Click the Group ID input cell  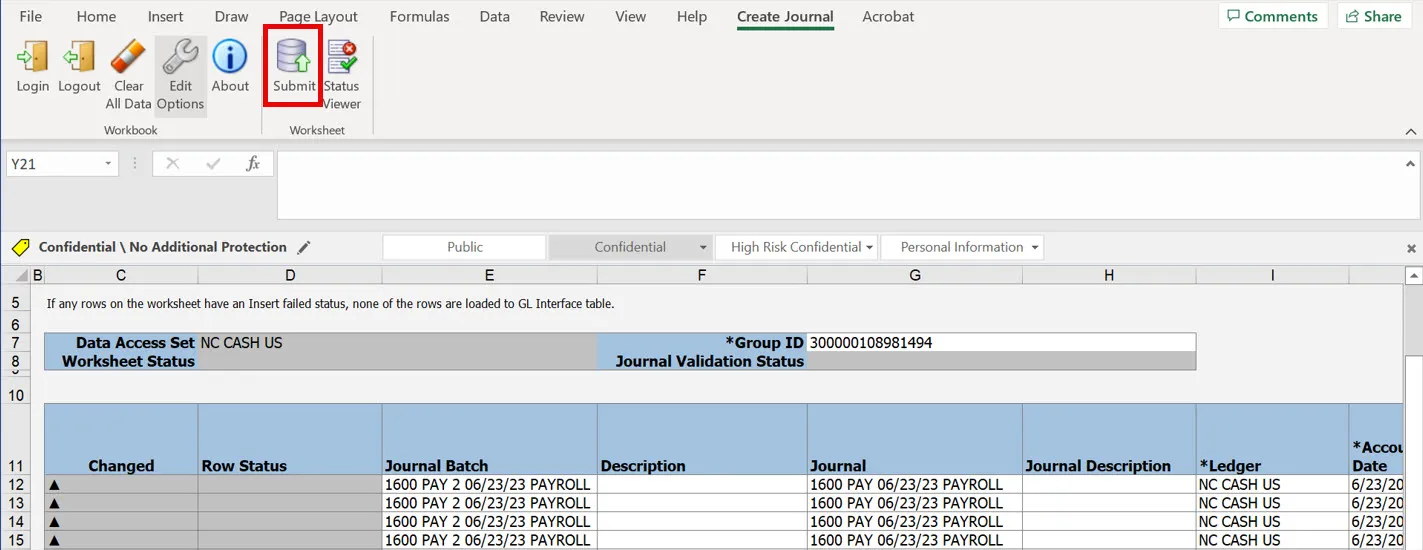coord(1000,343)
